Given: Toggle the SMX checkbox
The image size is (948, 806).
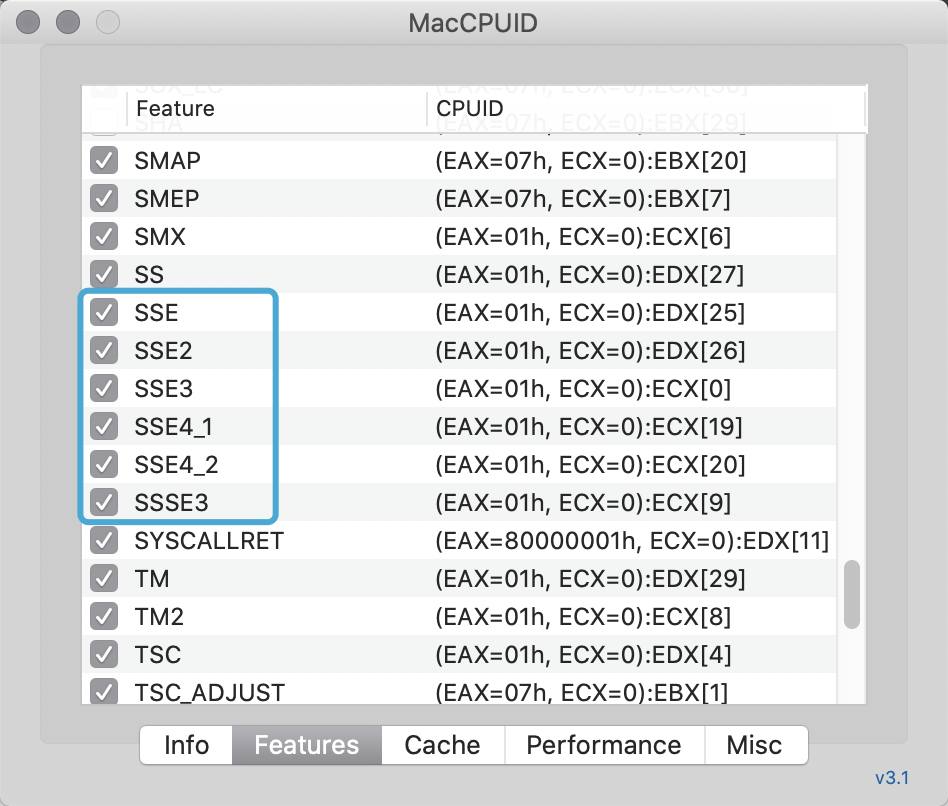Looking at the screenshot, I should pyautogui.click(x=104, y=237).
